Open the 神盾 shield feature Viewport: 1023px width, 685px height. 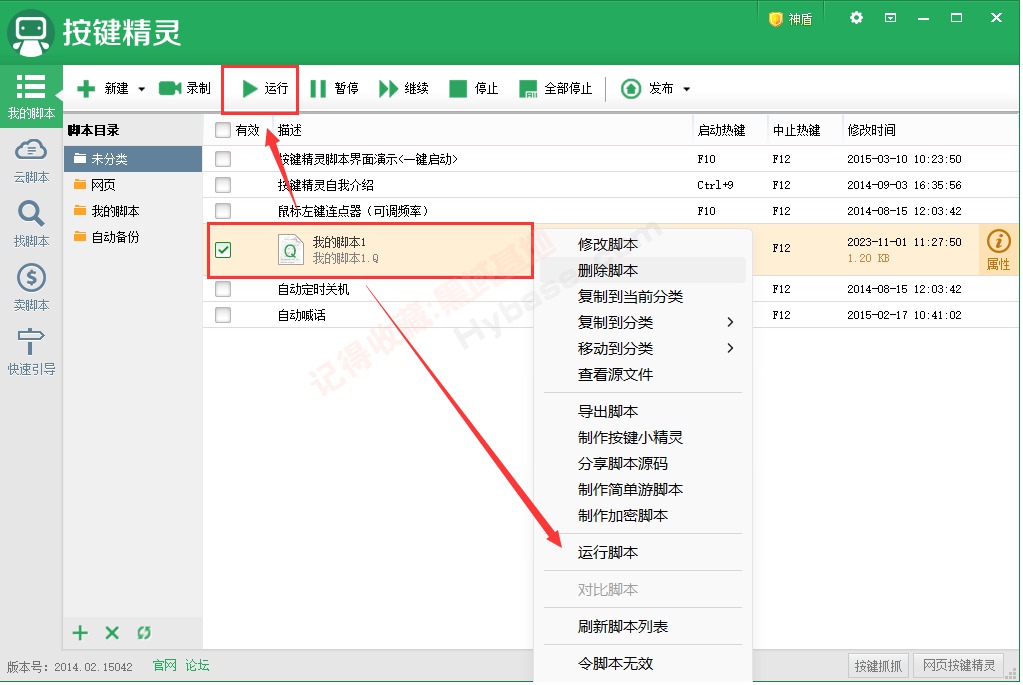(x=791, y=19)
